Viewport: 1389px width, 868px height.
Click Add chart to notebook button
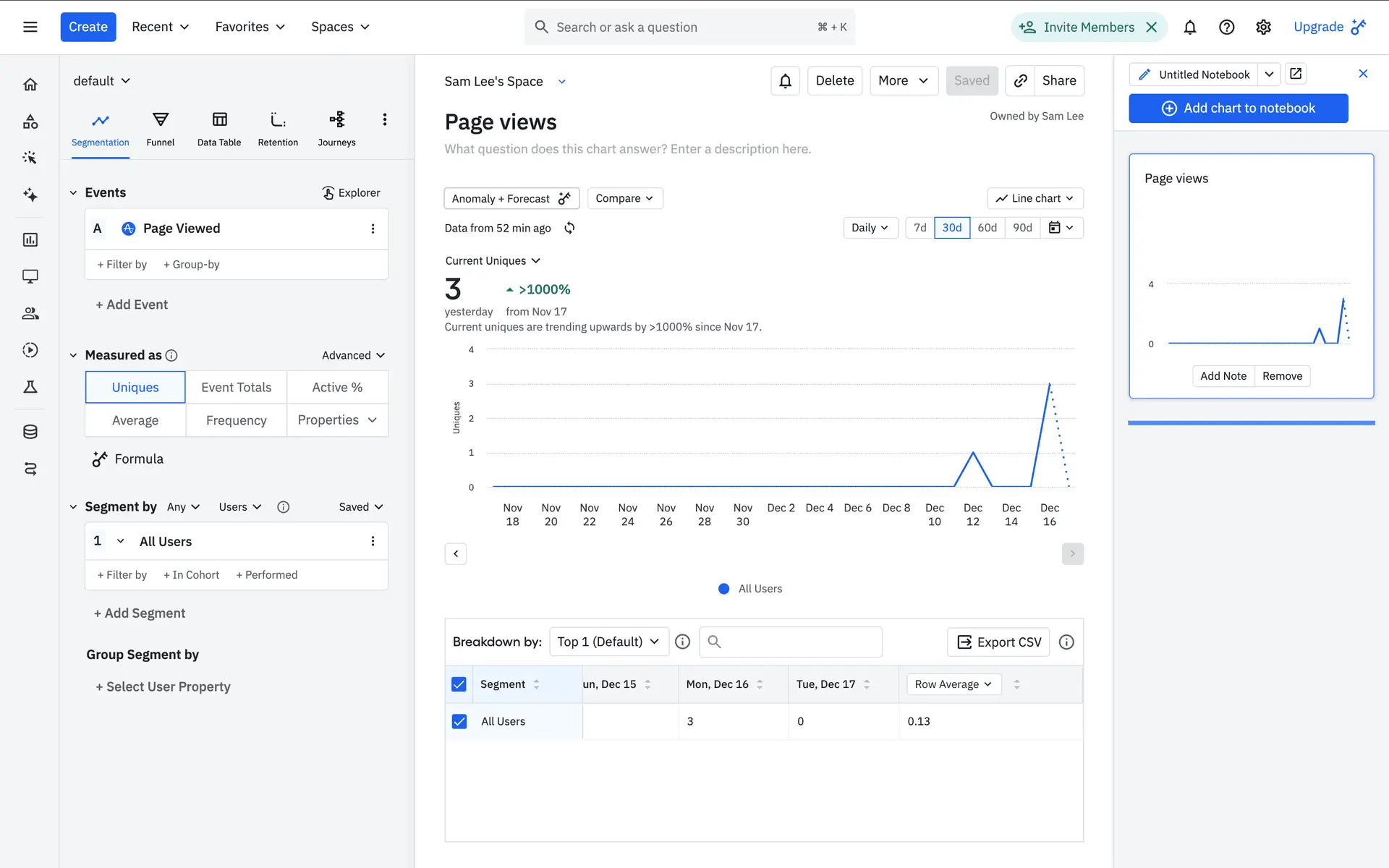tap(1238, 109)
